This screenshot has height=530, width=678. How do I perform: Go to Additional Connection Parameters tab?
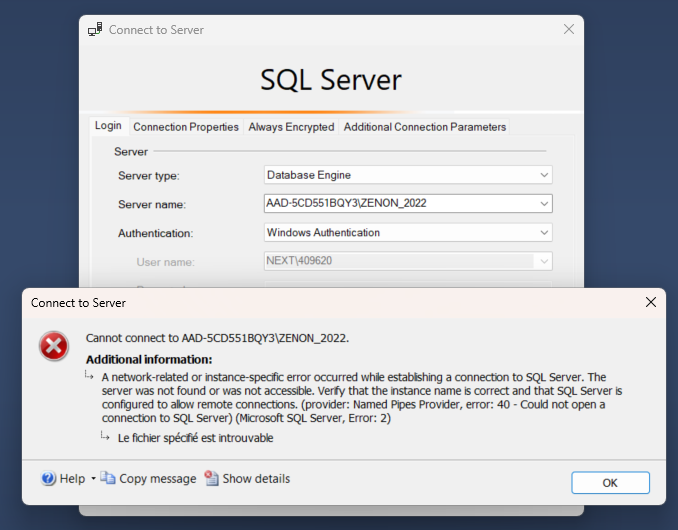pyautogui.click(x=425, y=127)
